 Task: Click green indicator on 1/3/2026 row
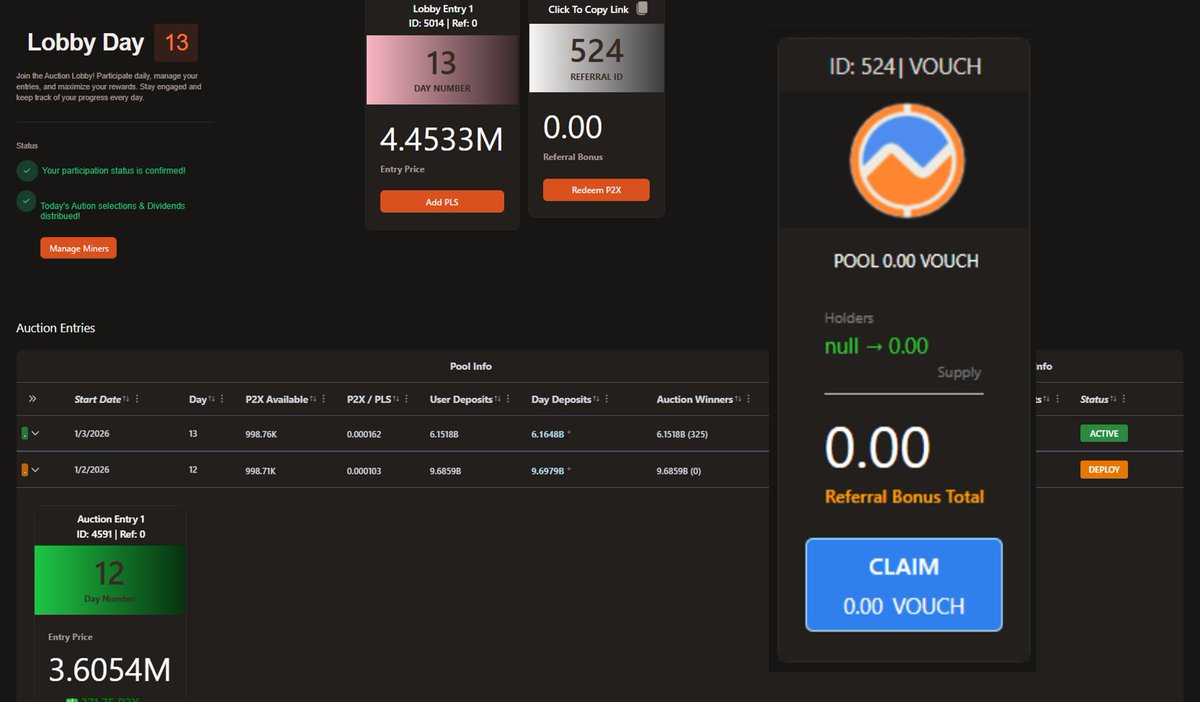[x=25, y=433]
